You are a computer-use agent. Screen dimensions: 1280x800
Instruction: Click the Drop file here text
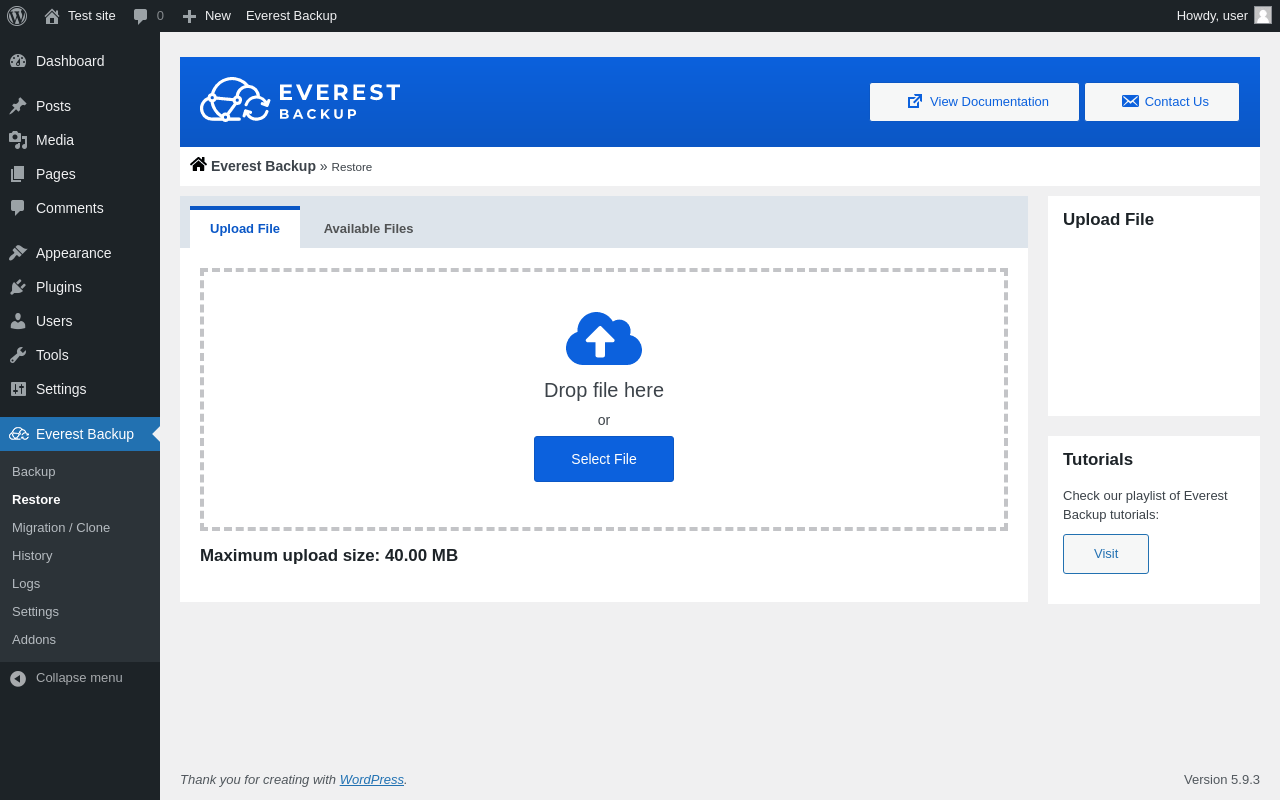[x=604, y=391]
